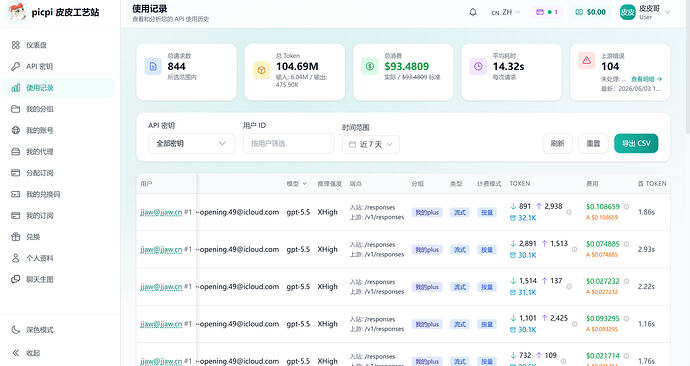Open 聊天生图 chat image icon
Viewport: 690px width, 366px height.
(x=16, y=279)
